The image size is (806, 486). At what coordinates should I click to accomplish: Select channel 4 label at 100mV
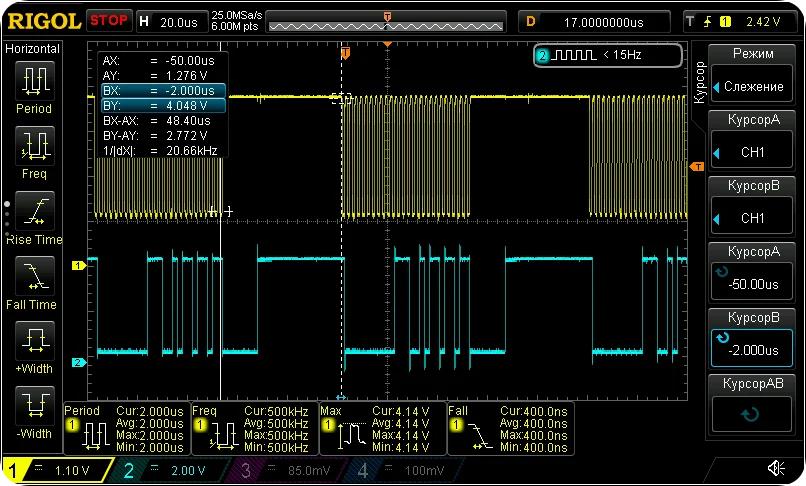(406, 470)
